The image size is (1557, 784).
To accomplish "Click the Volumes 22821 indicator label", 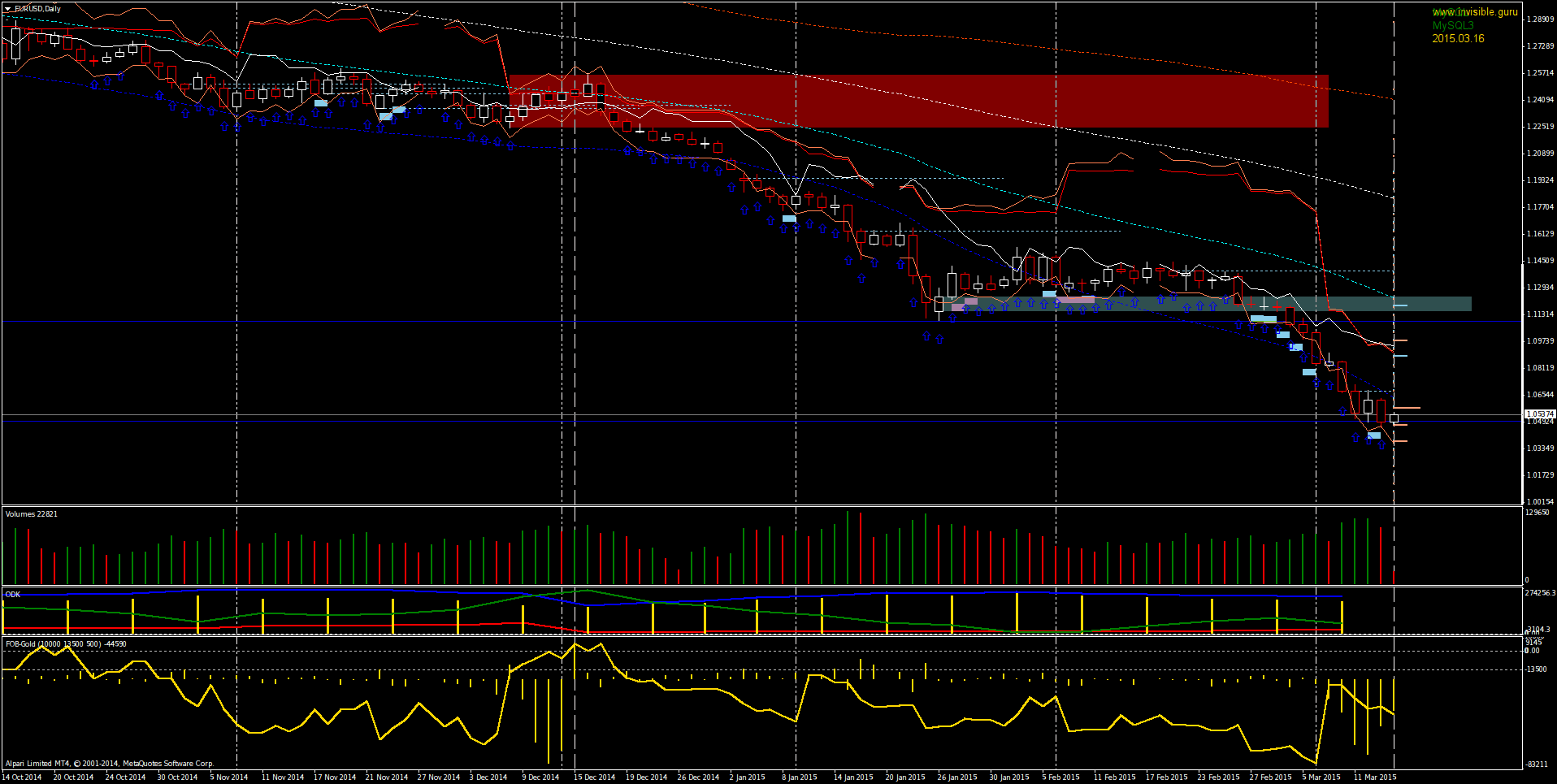I will tap(32, 513).
